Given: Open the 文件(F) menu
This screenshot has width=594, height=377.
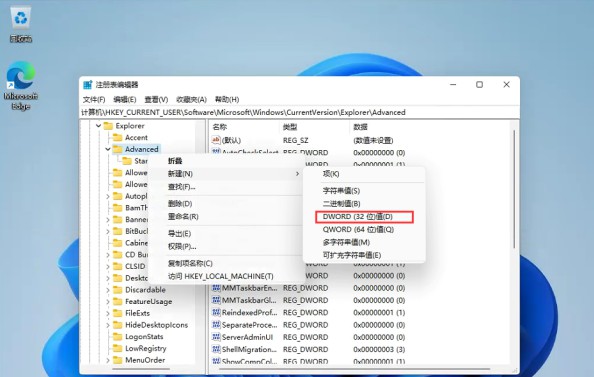Looking at the screenshot, I should [94, 100].
